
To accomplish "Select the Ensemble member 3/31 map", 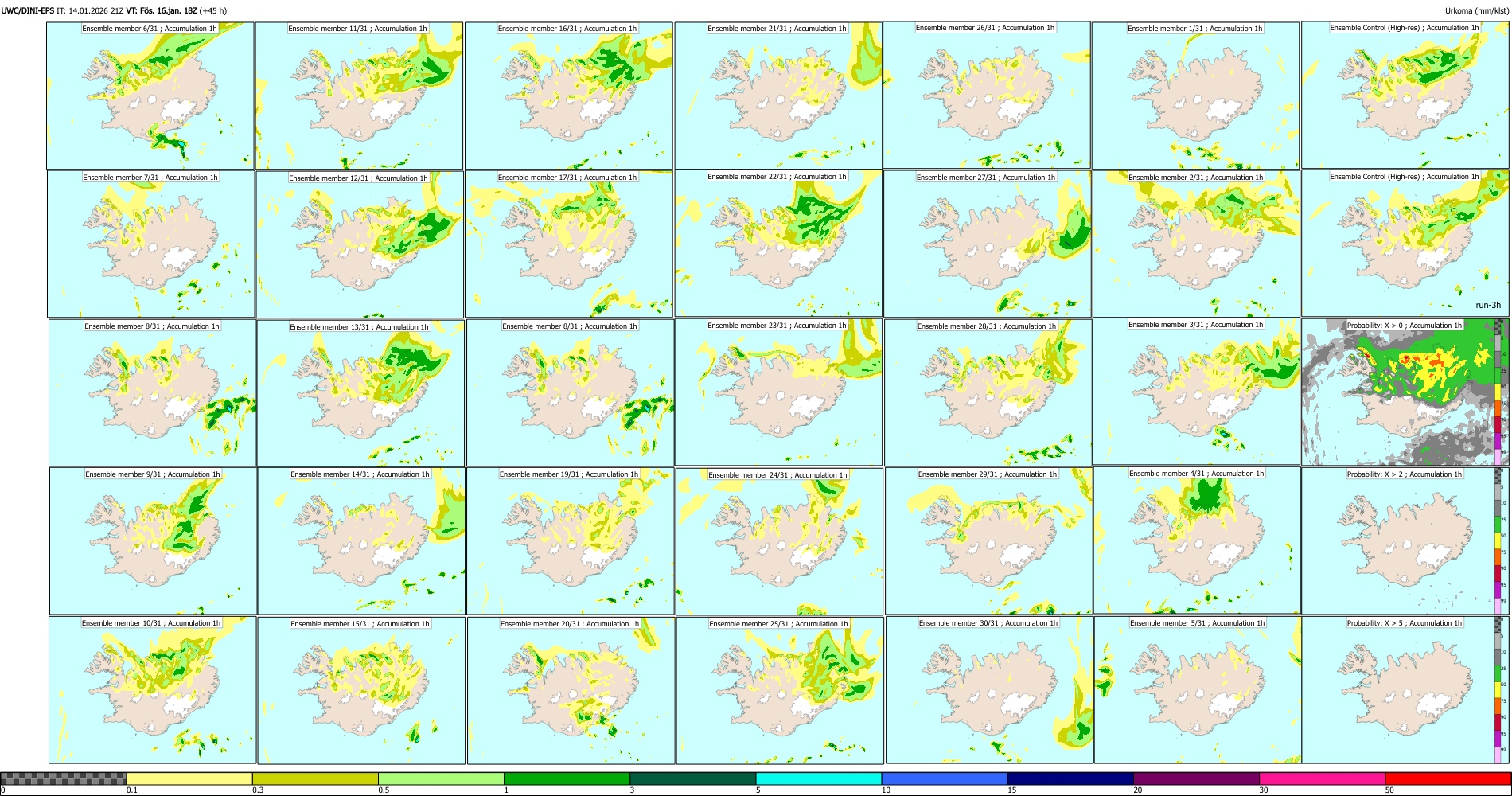I will pos(1196,392).
